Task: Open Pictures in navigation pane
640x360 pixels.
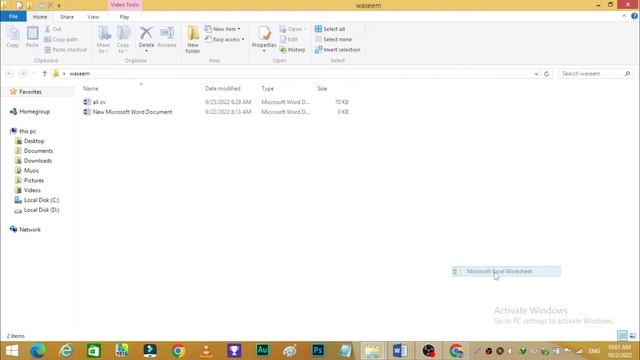Action: pos(34,180)
